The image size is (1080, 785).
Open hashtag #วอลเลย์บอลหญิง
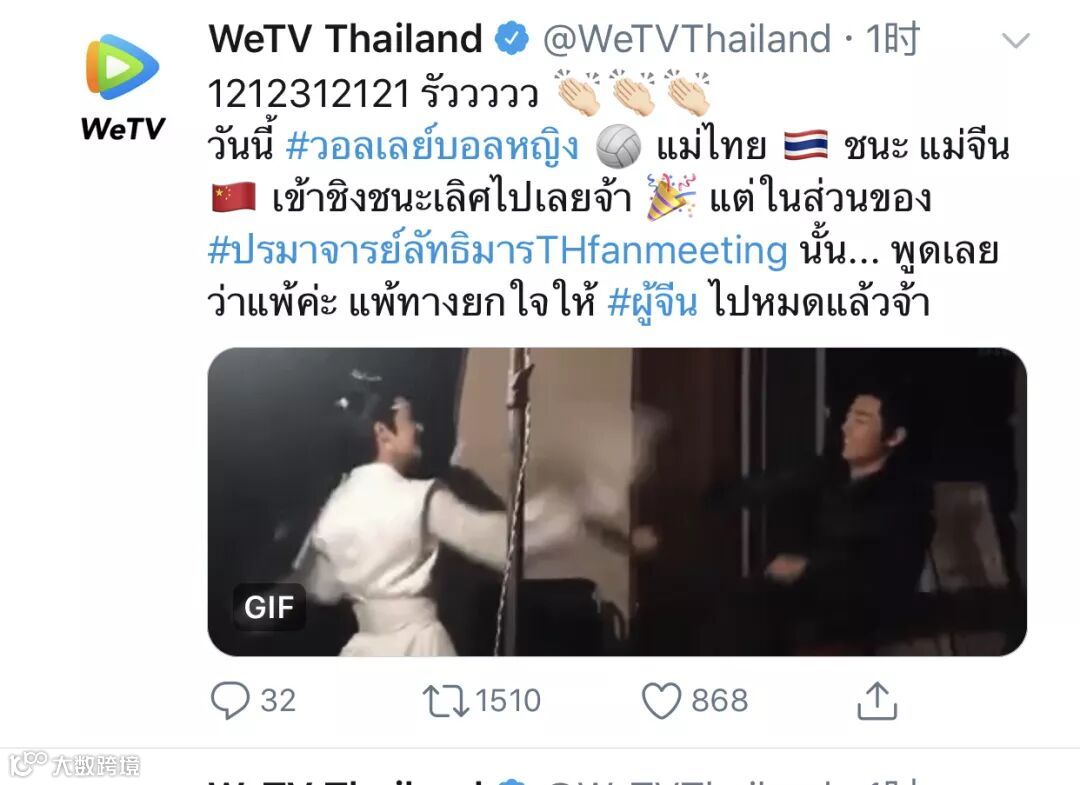click(x=433, y=146)
